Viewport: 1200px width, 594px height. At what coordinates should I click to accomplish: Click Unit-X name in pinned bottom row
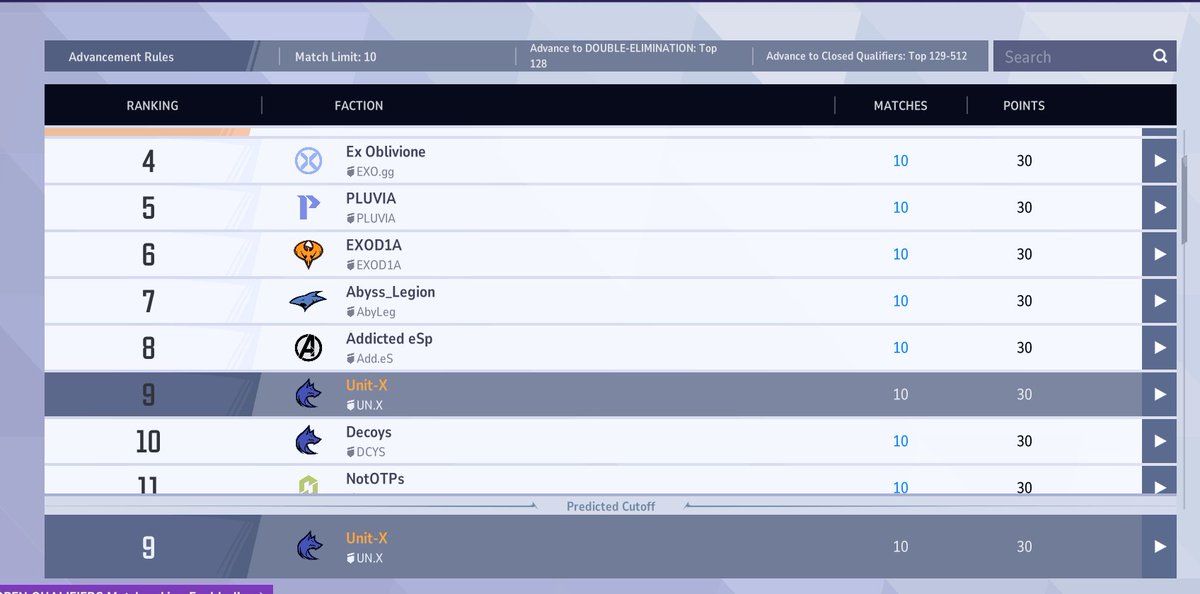tap(366, 538)
